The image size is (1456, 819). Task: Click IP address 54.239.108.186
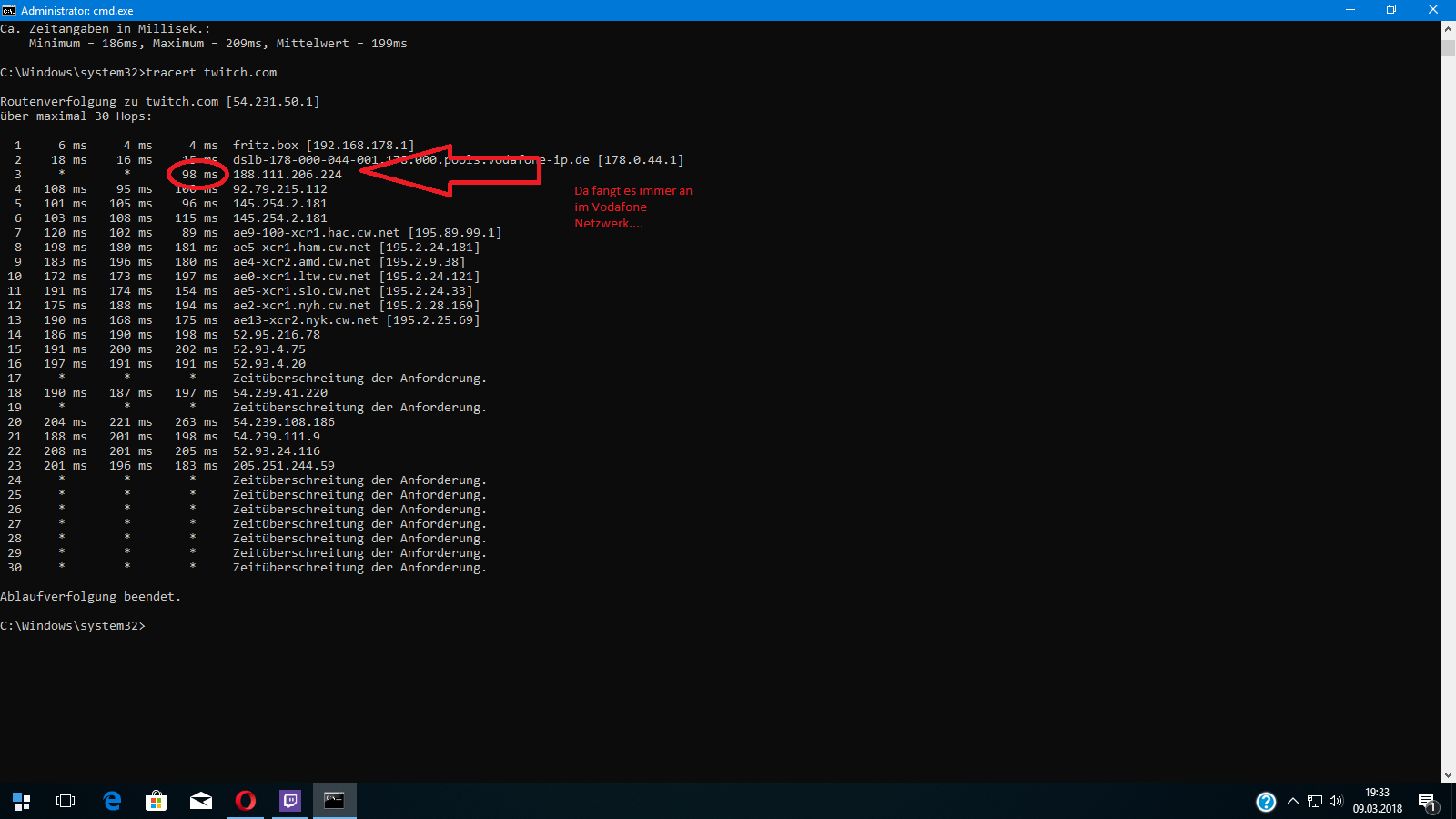click(284, 422)
